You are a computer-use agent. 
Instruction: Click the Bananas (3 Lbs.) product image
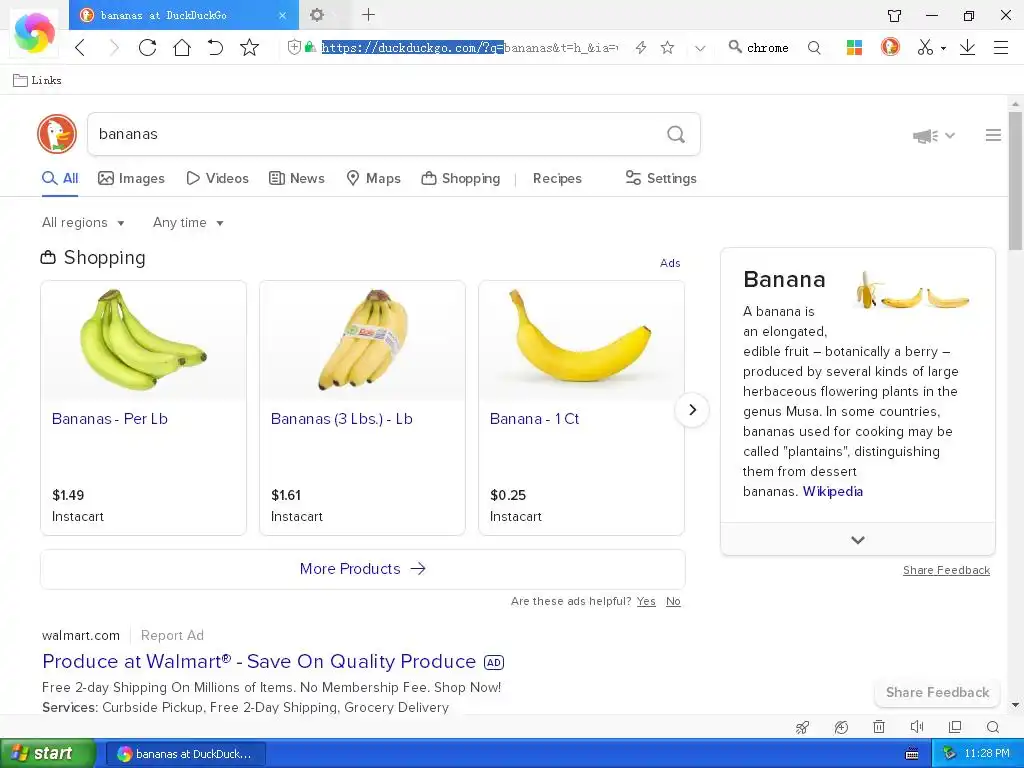[362, 341]
